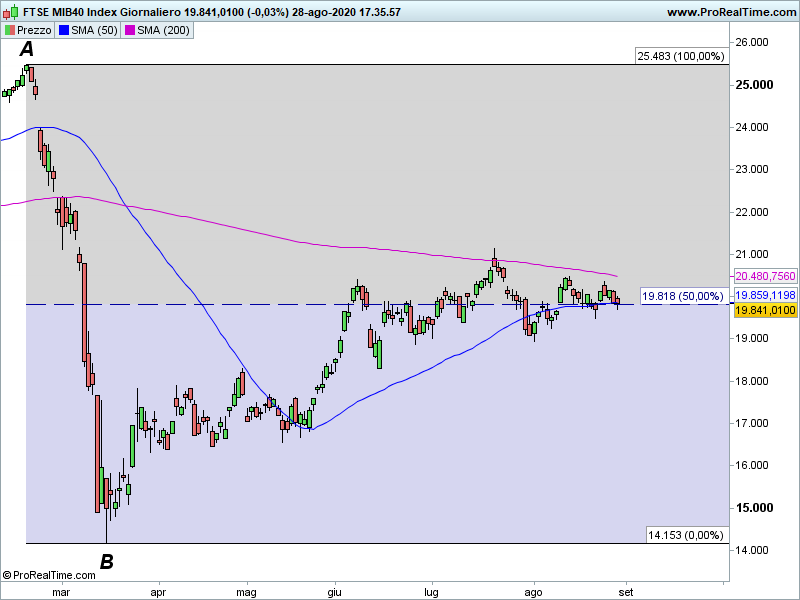Click the 15.000 price axis label
This screenshot has height=600, width=800.
[x=754, y=508]
